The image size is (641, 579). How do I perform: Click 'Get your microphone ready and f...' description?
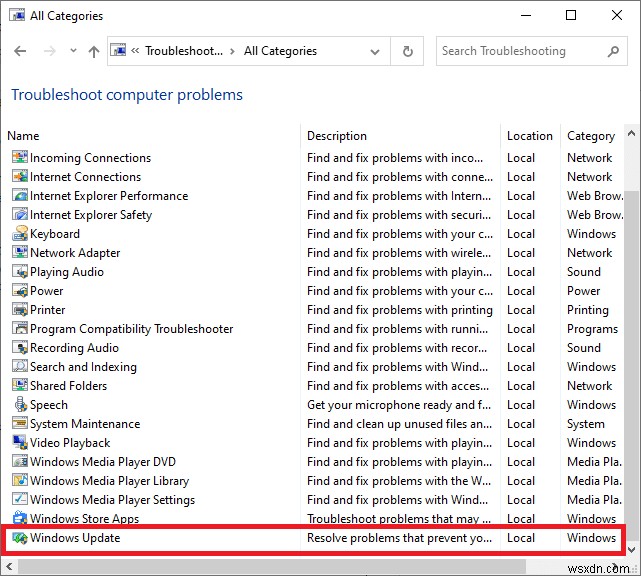pos(399,405)
